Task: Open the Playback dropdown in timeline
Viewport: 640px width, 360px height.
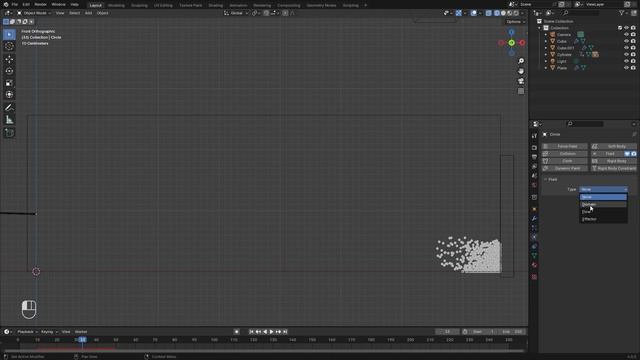Action: pos(27,332)
